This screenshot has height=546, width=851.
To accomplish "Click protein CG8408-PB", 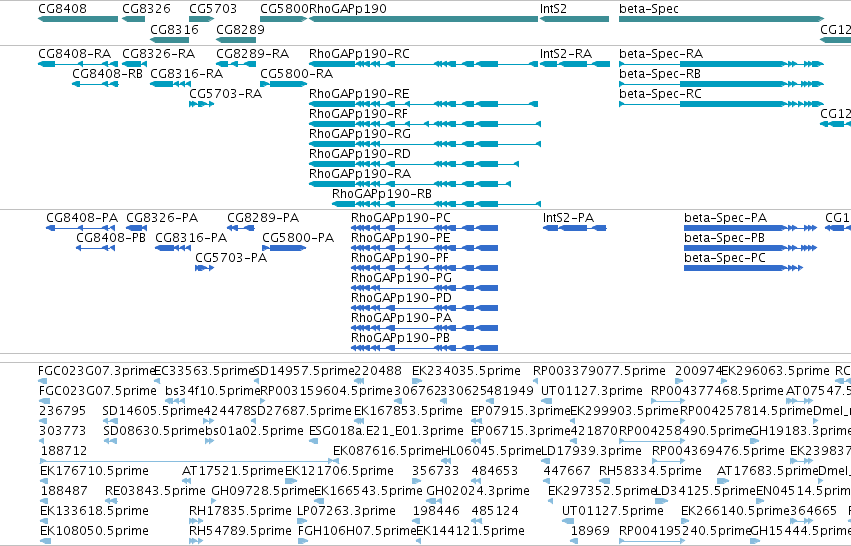I will click(96, 248).
